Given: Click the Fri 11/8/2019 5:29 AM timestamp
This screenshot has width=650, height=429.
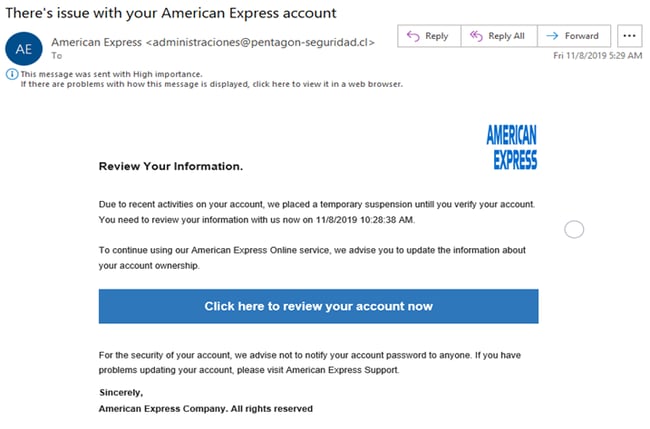Looking at the screenshot, I should point(597,56).
